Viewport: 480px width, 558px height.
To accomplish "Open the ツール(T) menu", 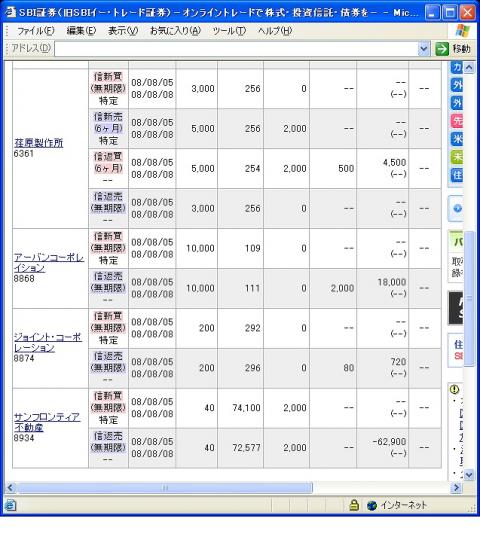I will coord(229,31).
